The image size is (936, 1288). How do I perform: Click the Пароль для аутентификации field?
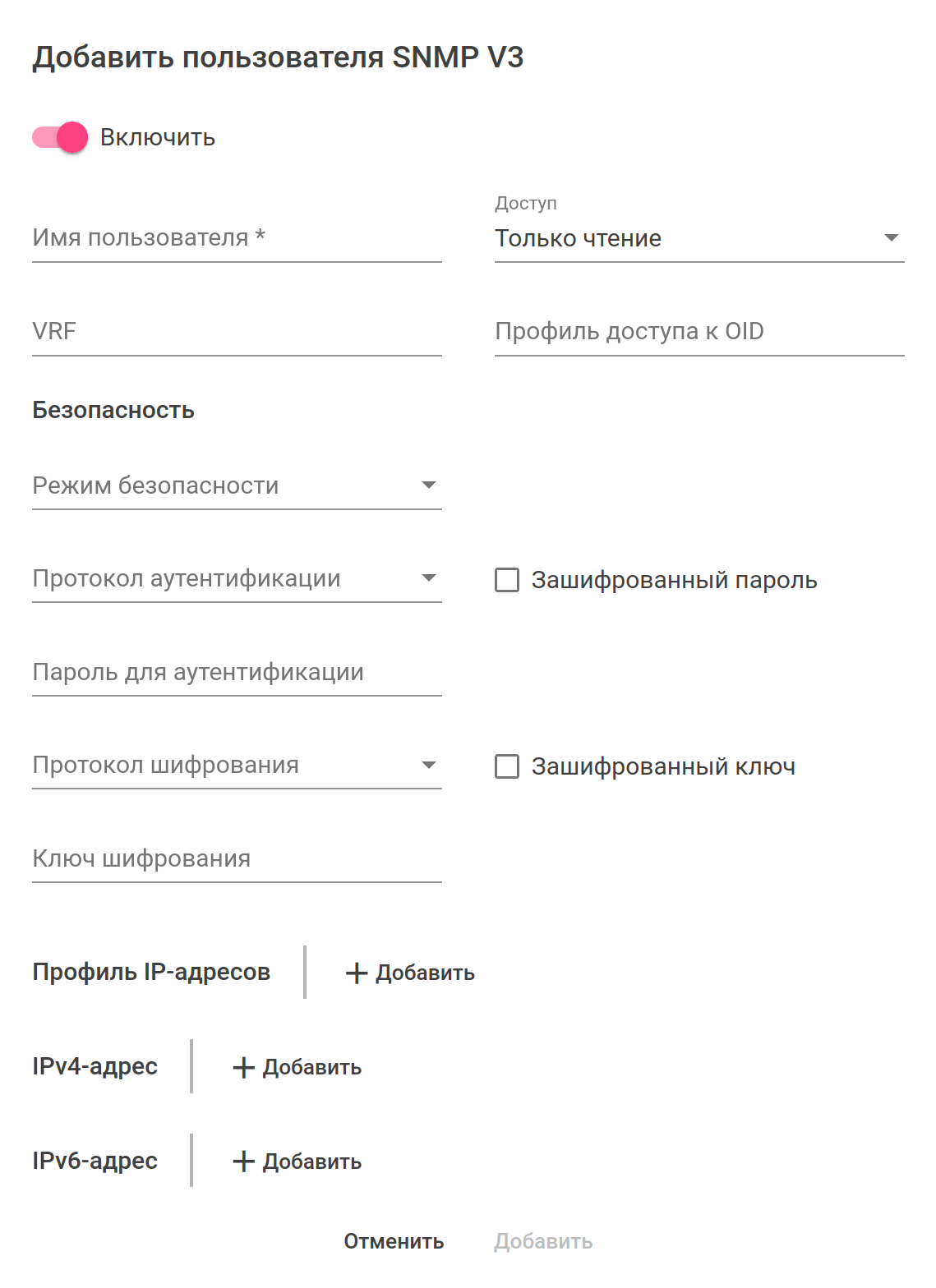tap(237, 673)
